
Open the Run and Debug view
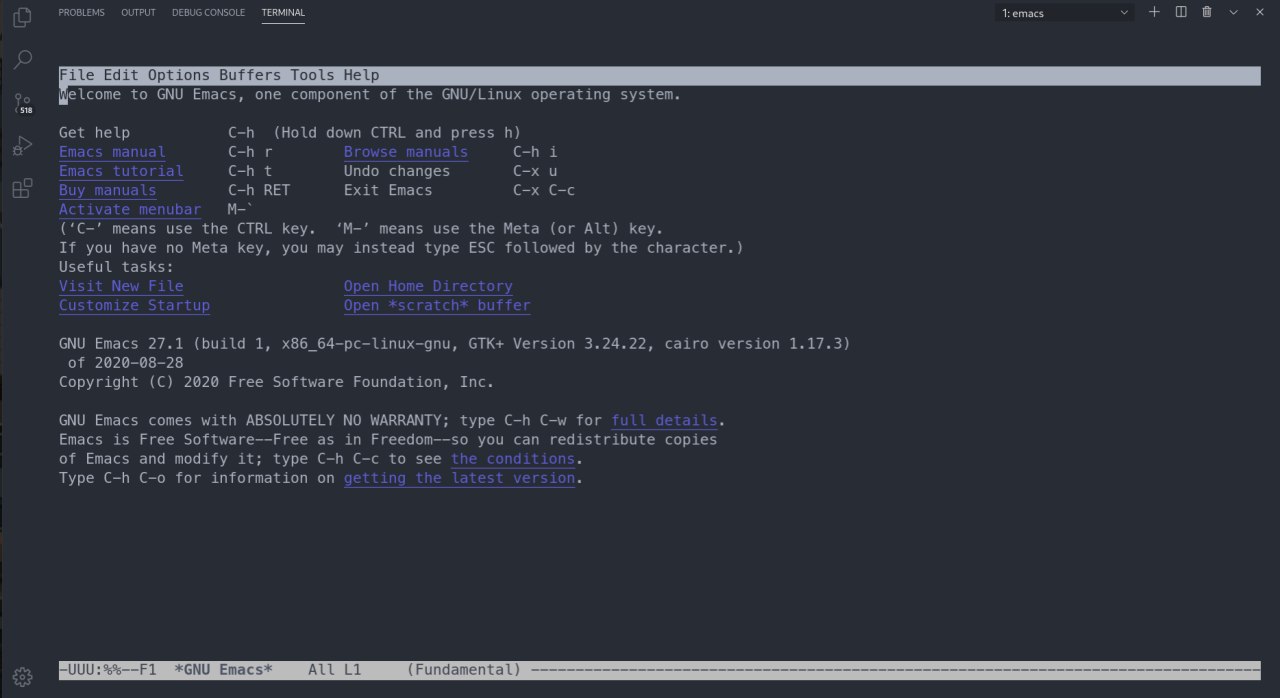[x=22, y=146]
